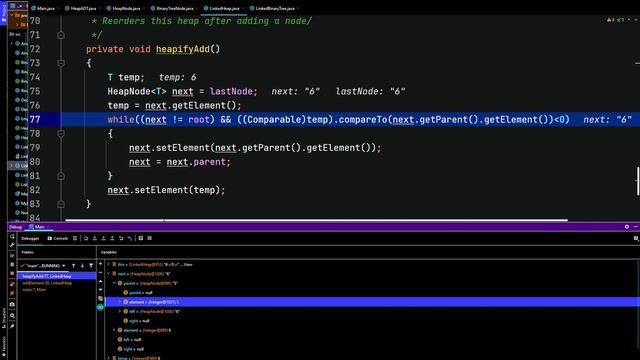
Task: Switch to the Debugger tab
Action: 30,238
